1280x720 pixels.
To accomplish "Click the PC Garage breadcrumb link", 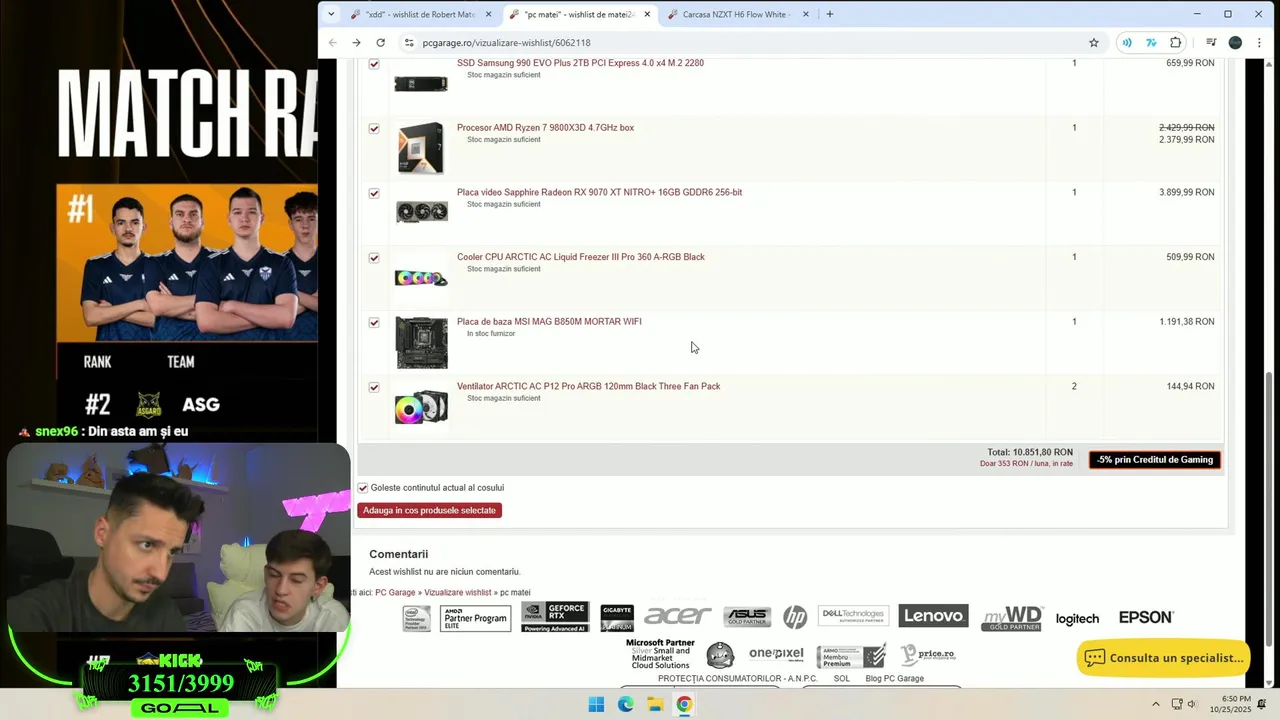I will (395, 593).
